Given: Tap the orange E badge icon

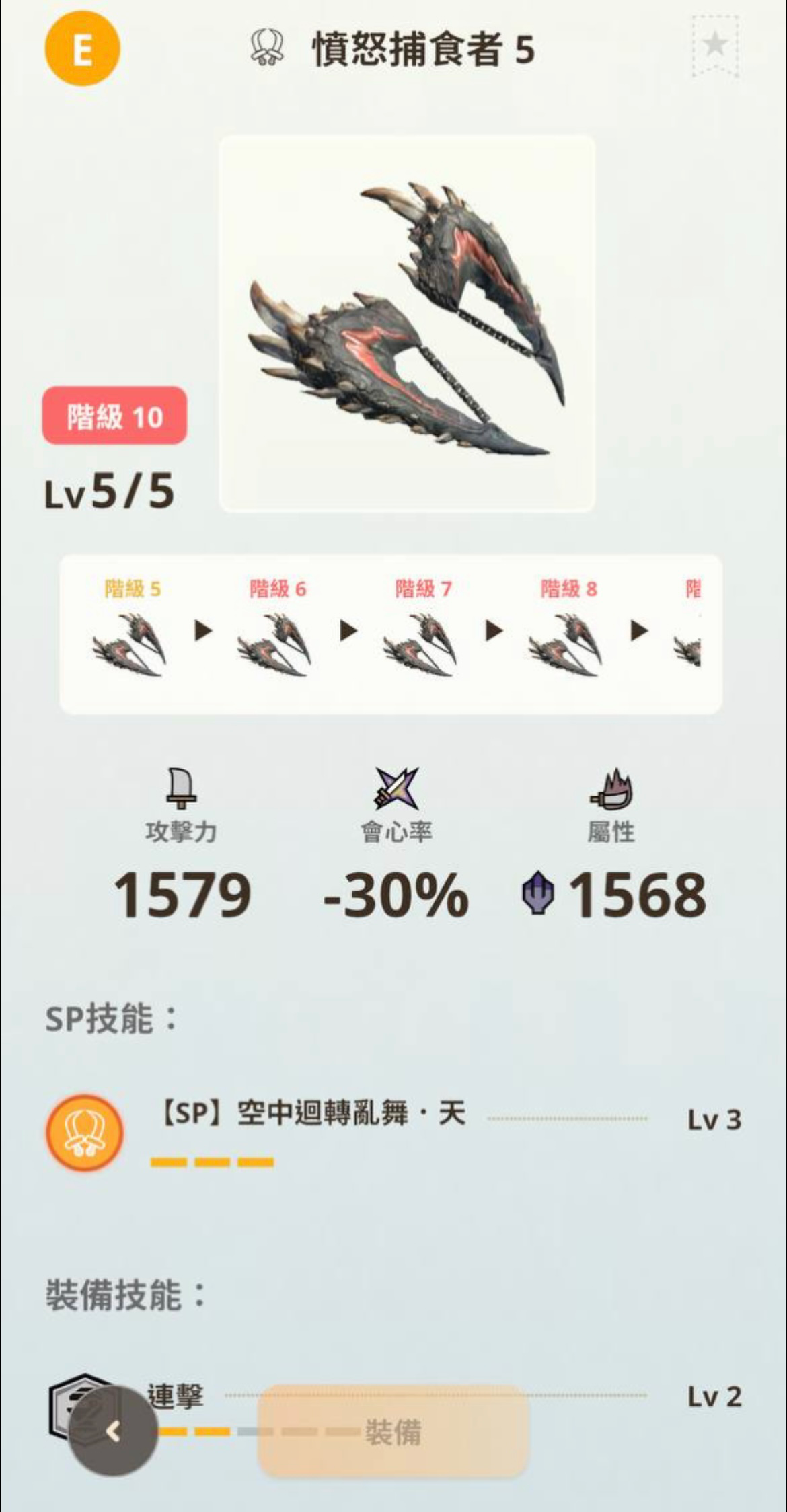Looking at the screenshot, I should (x=82, y=49).
